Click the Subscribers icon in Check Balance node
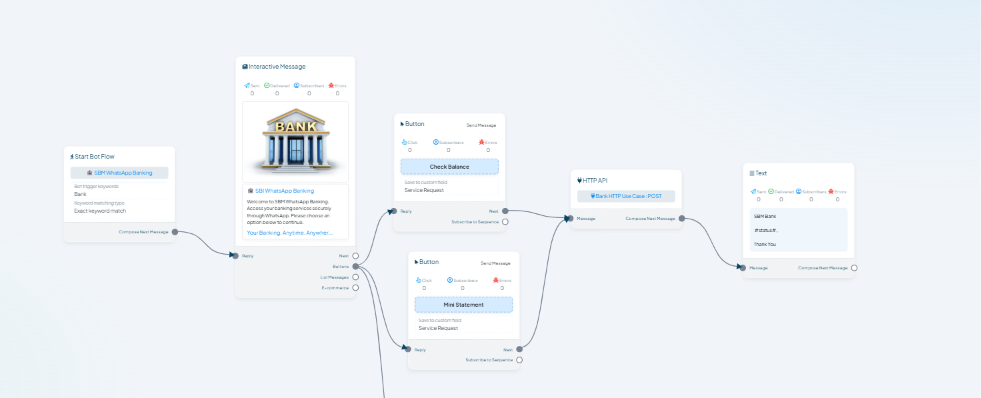981x398 pixels. pyautogui.click(x=435, y=142)
